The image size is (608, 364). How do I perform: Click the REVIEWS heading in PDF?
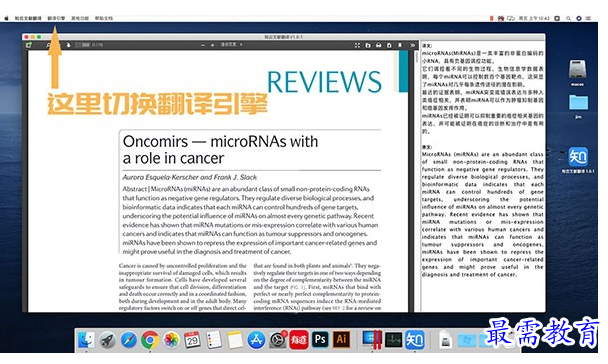(x=324, y=82)
